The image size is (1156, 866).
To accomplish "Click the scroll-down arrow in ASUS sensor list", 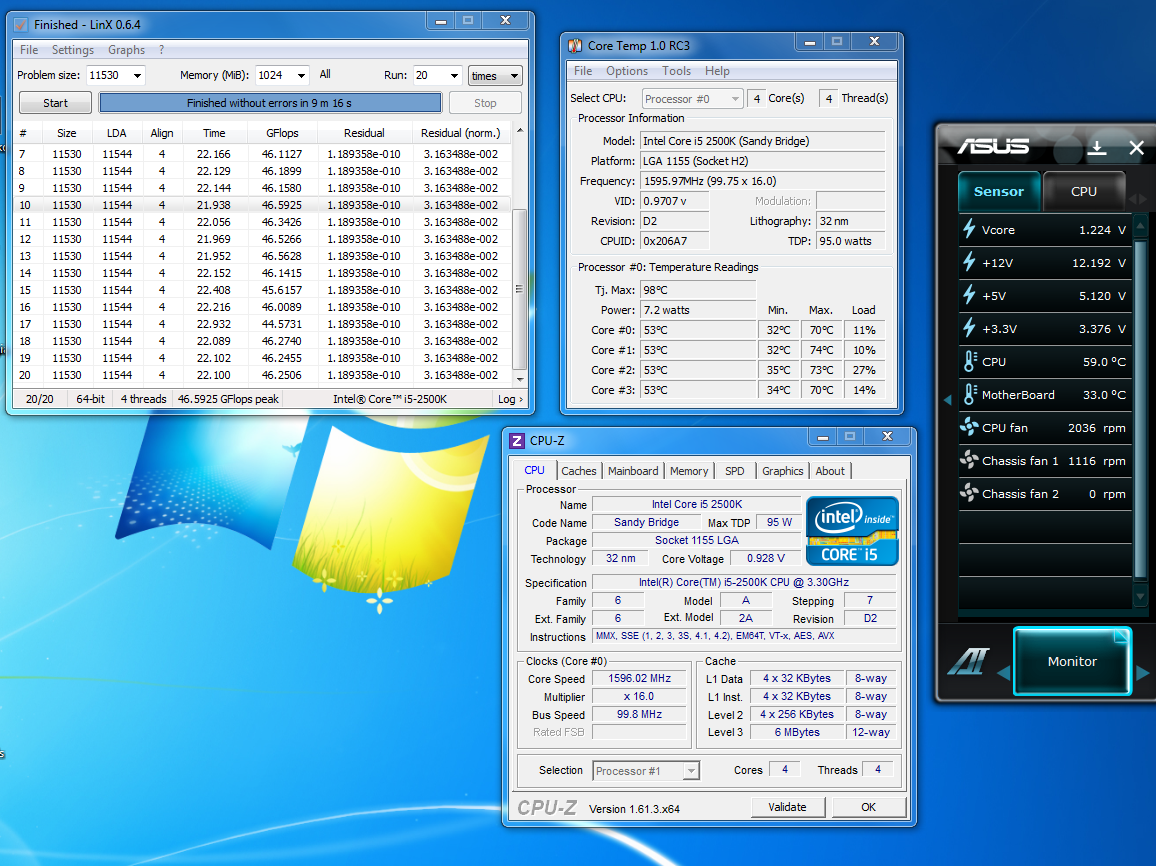I will [x=1141, y=596].
